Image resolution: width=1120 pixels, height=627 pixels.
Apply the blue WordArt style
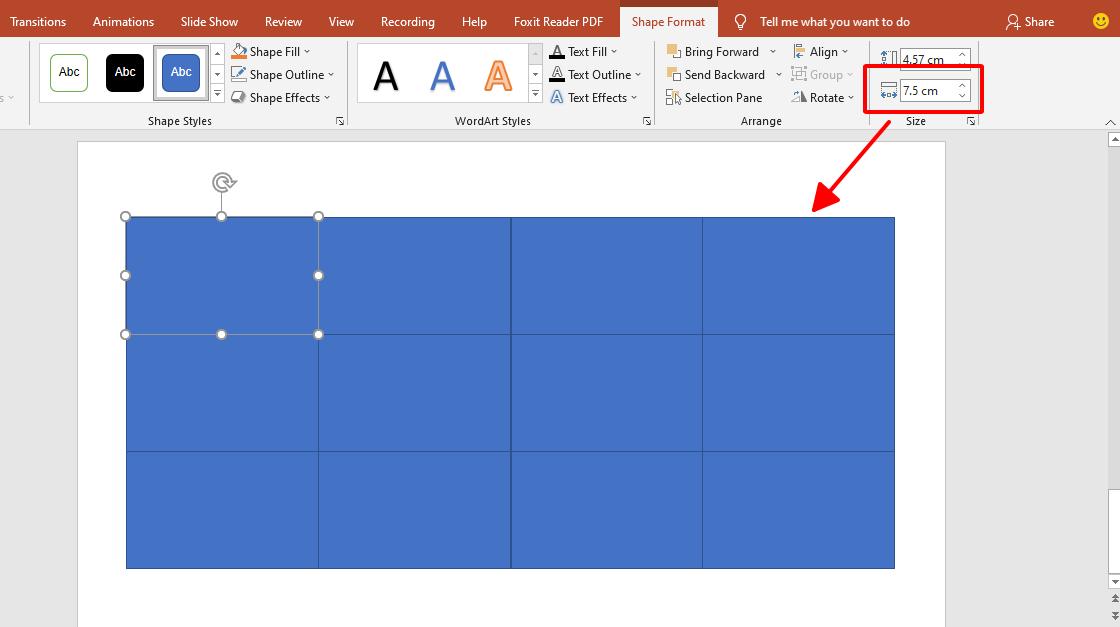pyautogui.click(x=442, y=75)
